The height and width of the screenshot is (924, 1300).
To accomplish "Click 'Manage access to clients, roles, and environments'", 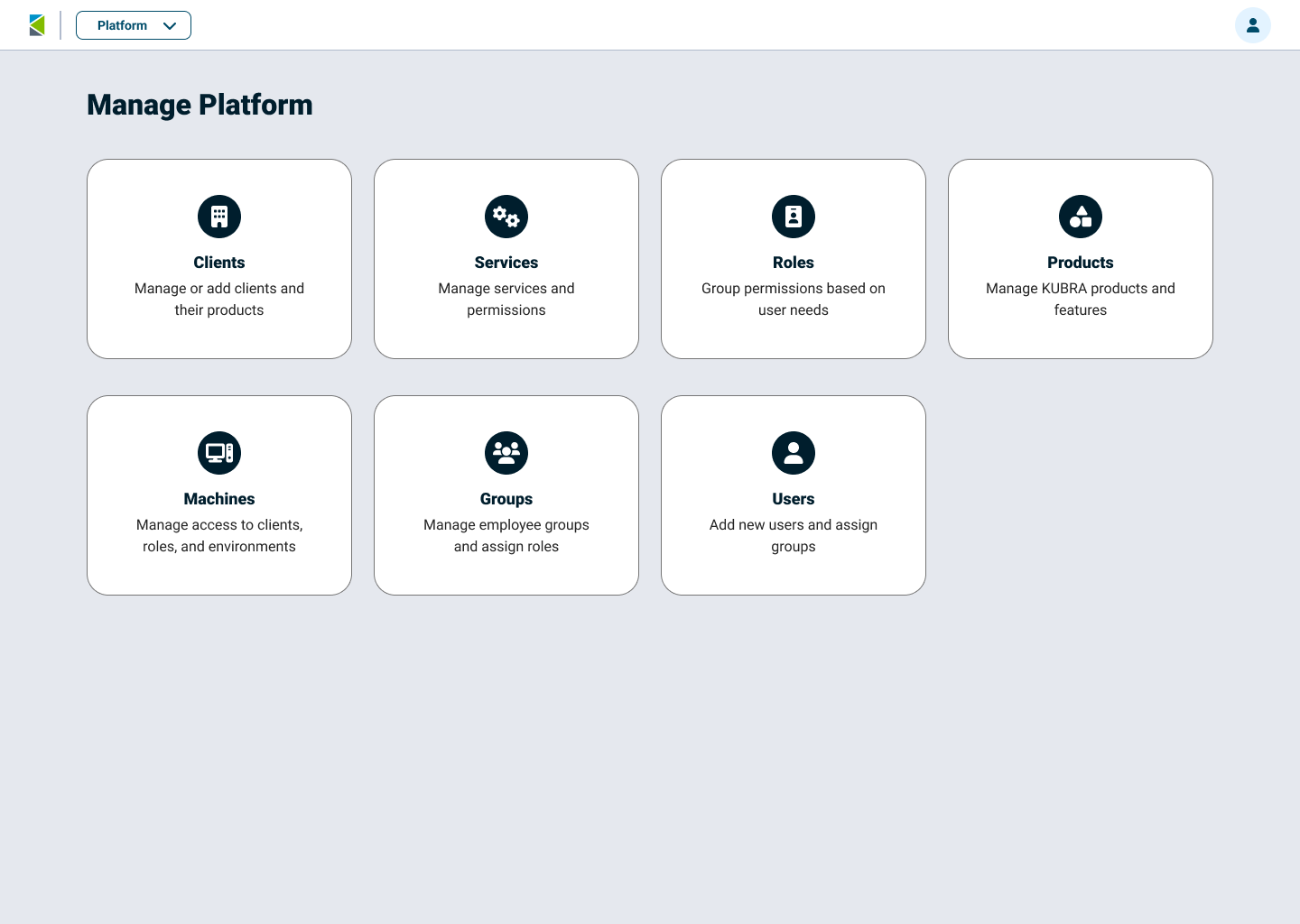I will click(219, 535).
